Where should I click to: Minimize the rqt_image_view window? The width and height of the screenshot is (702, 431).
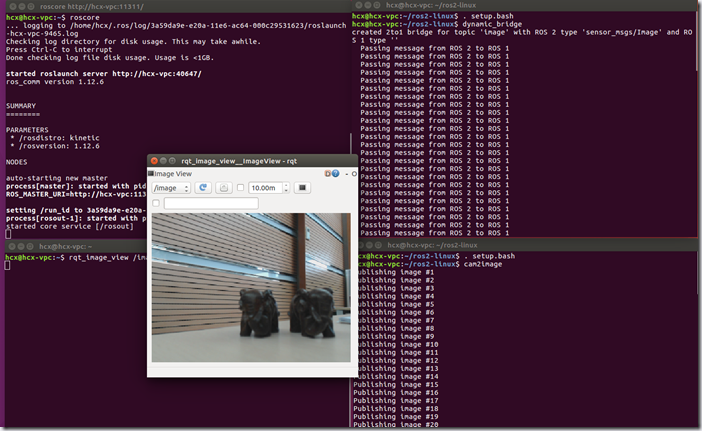point(163,161)
